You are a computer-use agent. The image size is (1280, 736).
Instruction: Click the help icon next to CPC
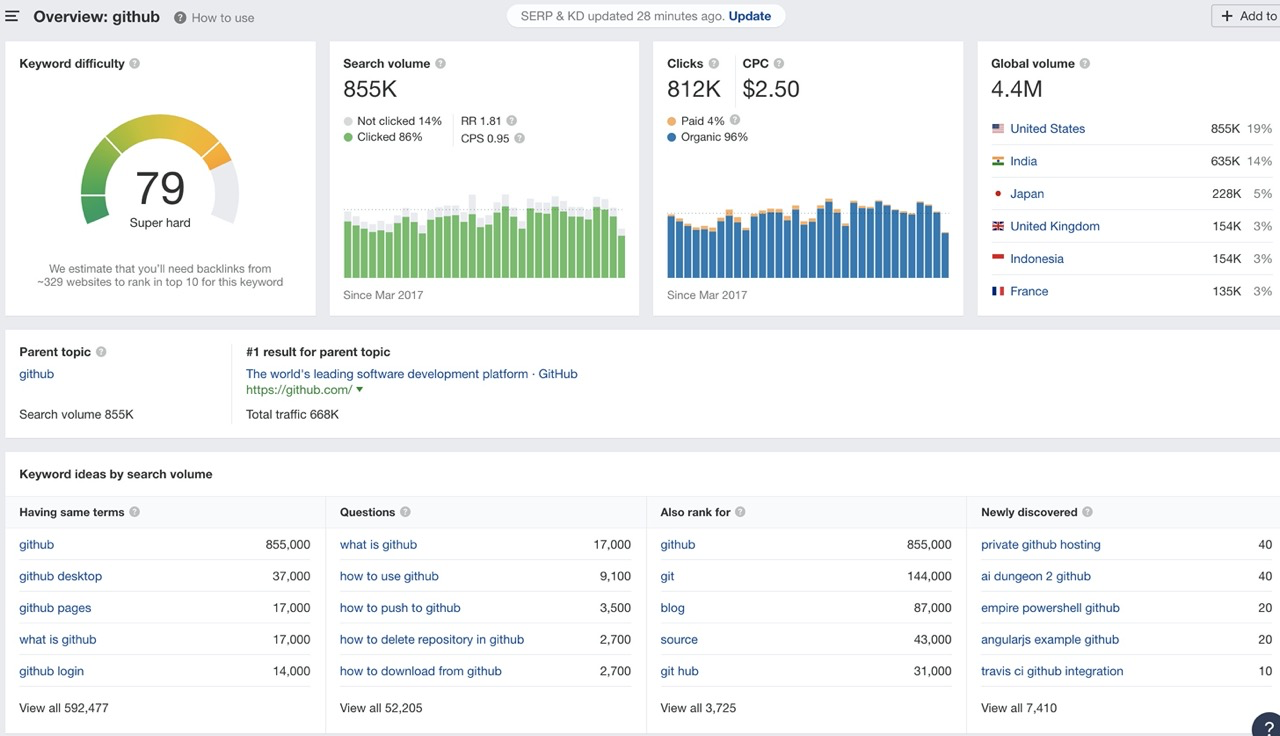click(x=779, y=64)
